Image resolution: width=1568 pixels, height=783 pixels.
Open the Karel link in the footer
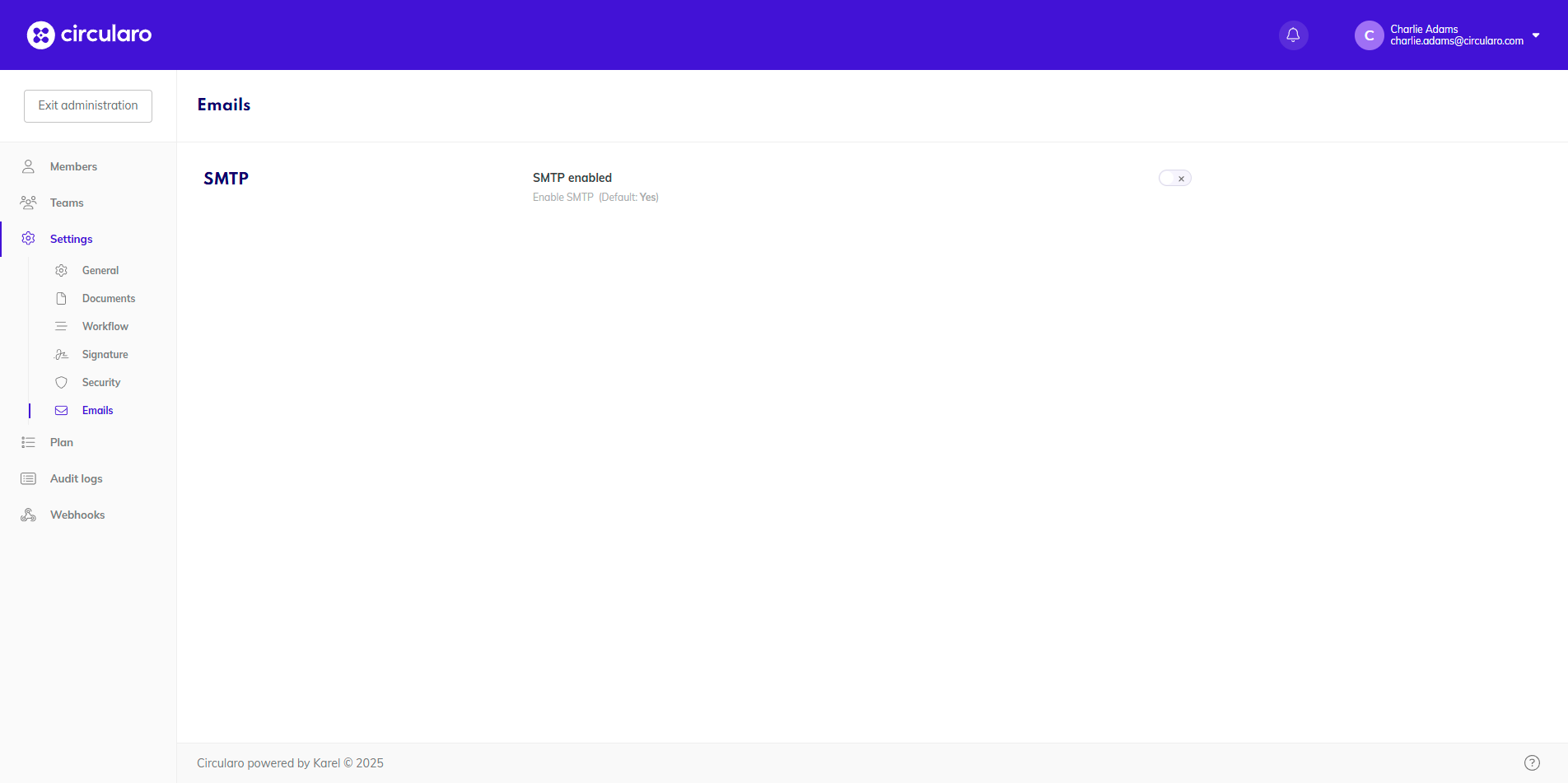326,763
